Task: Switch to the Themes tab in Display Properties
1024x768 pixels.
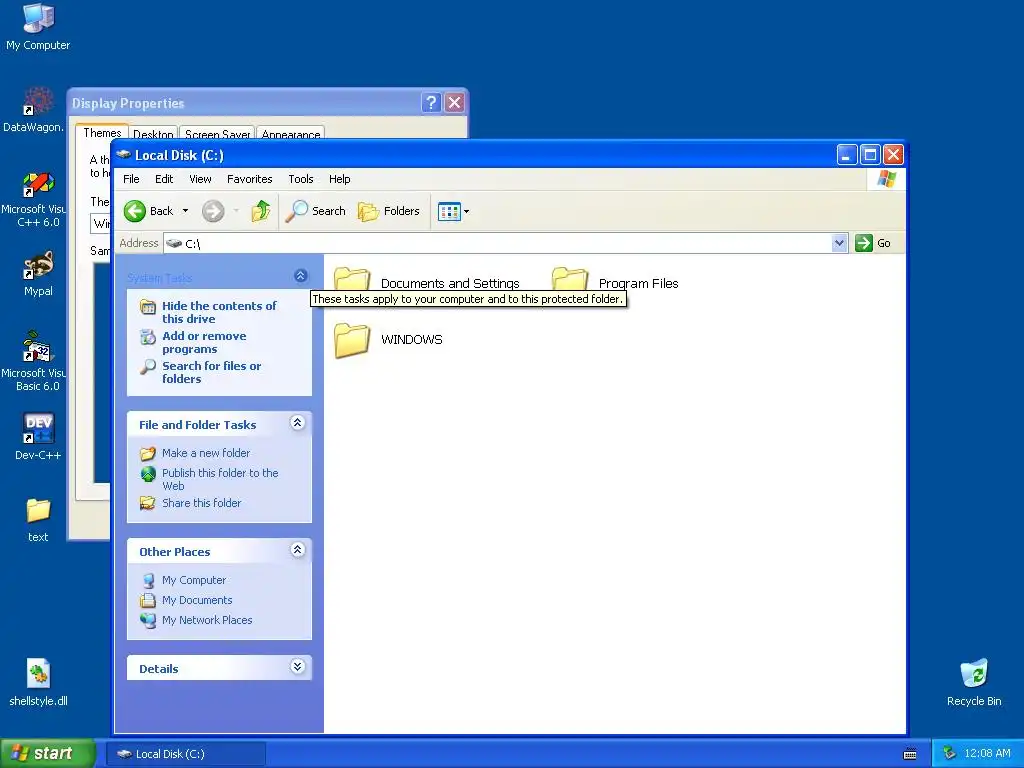Action: coord(102,133)
